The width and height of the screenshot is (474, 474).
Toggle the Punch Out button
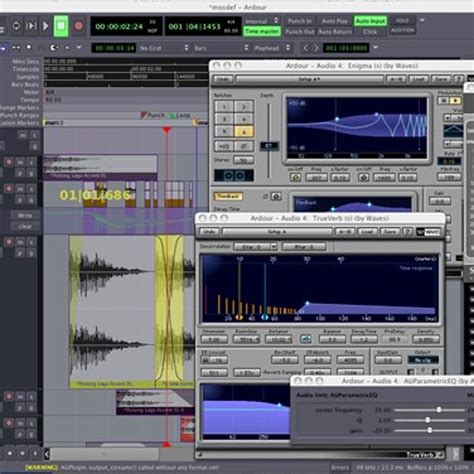(x=299, y=32)
